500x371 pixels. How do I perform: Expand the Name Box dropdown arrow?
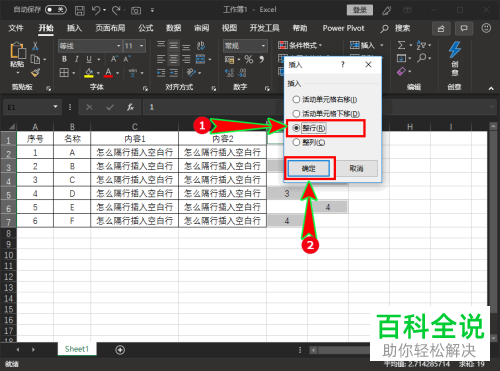click(x=55, y=107)
